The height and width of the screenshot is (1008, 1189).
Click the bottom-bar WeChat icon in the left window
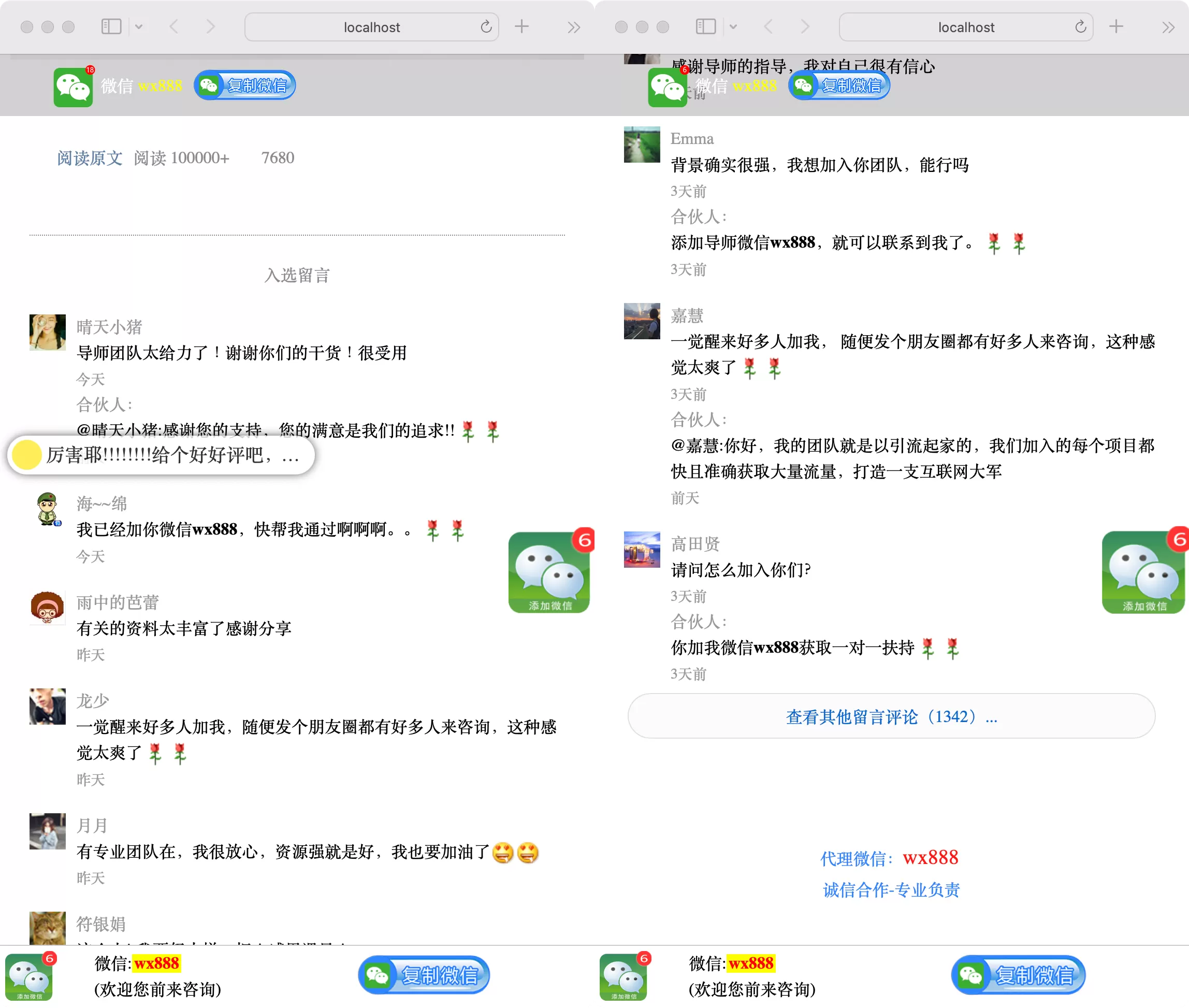click(32, 976)
